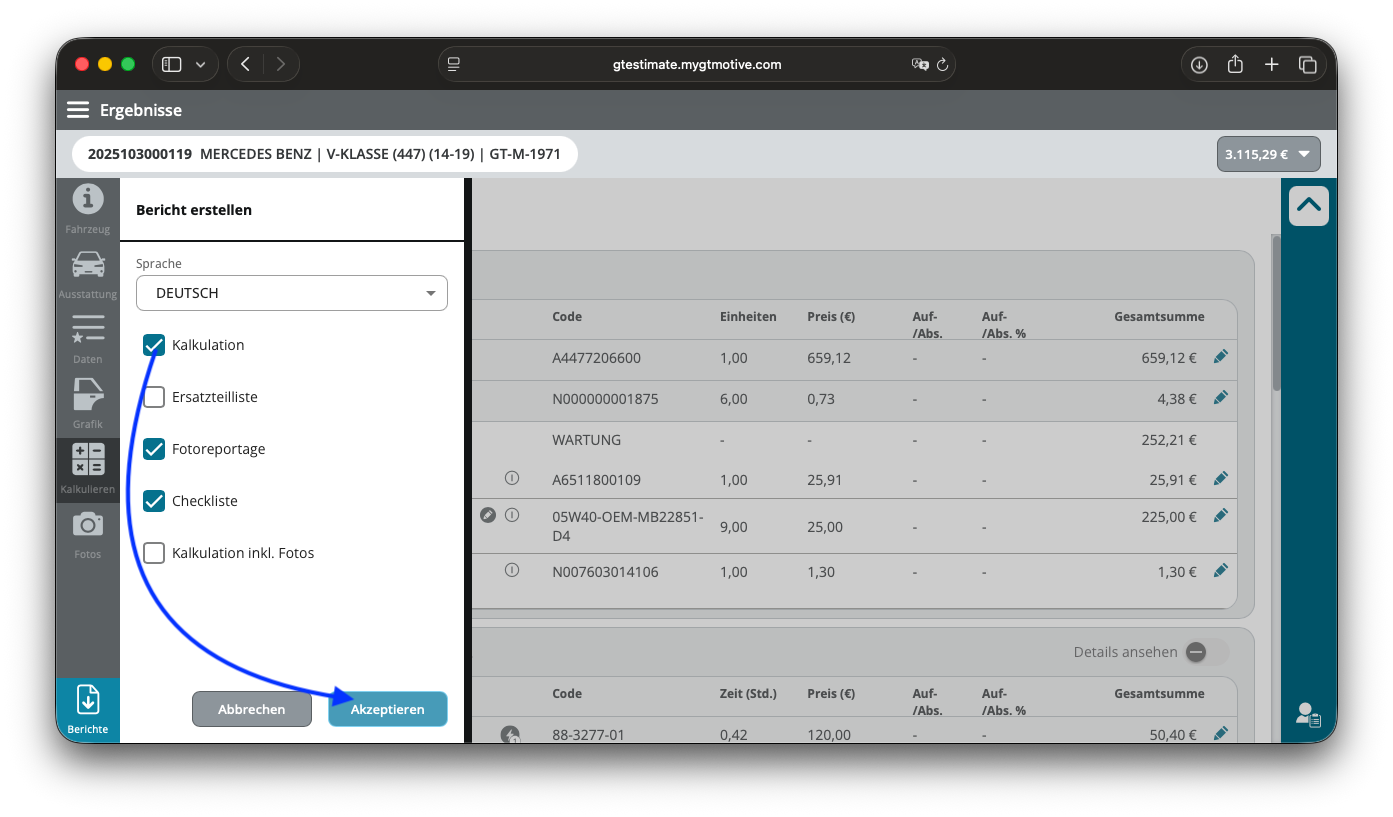Switch to the Grafik door view
1393x817 pixels.
click(88, 403)
